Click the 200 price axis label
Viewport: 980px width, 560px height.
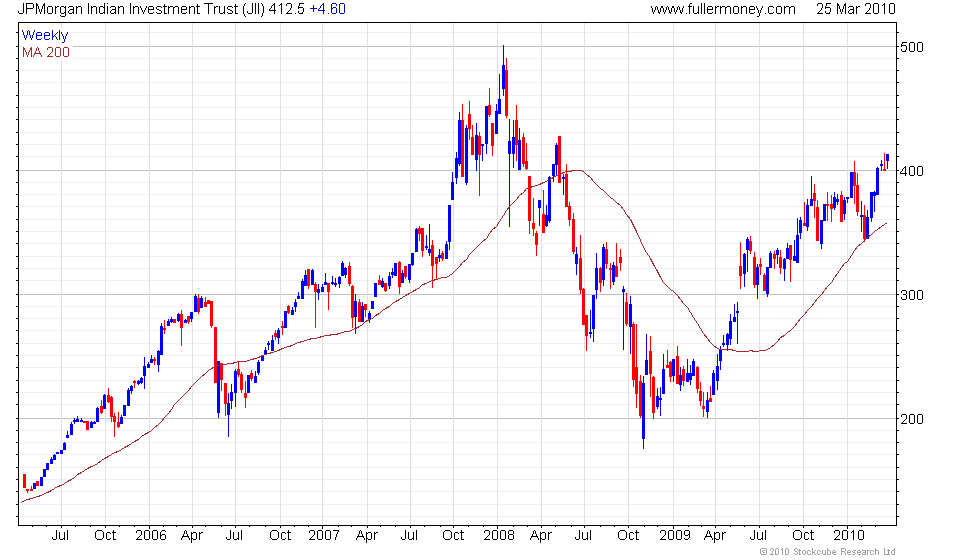coord(912,419)
